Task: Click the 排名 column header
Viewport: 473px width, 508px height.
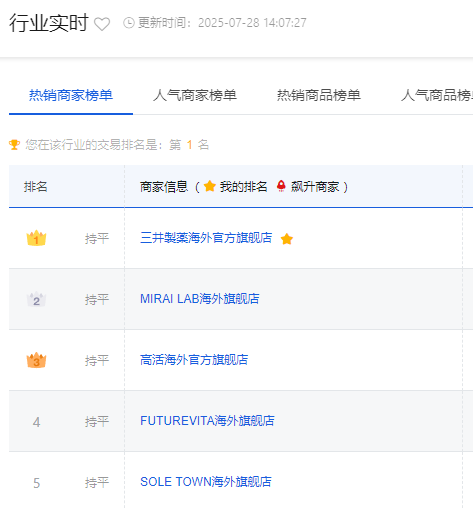Action: tap(36, 187)
